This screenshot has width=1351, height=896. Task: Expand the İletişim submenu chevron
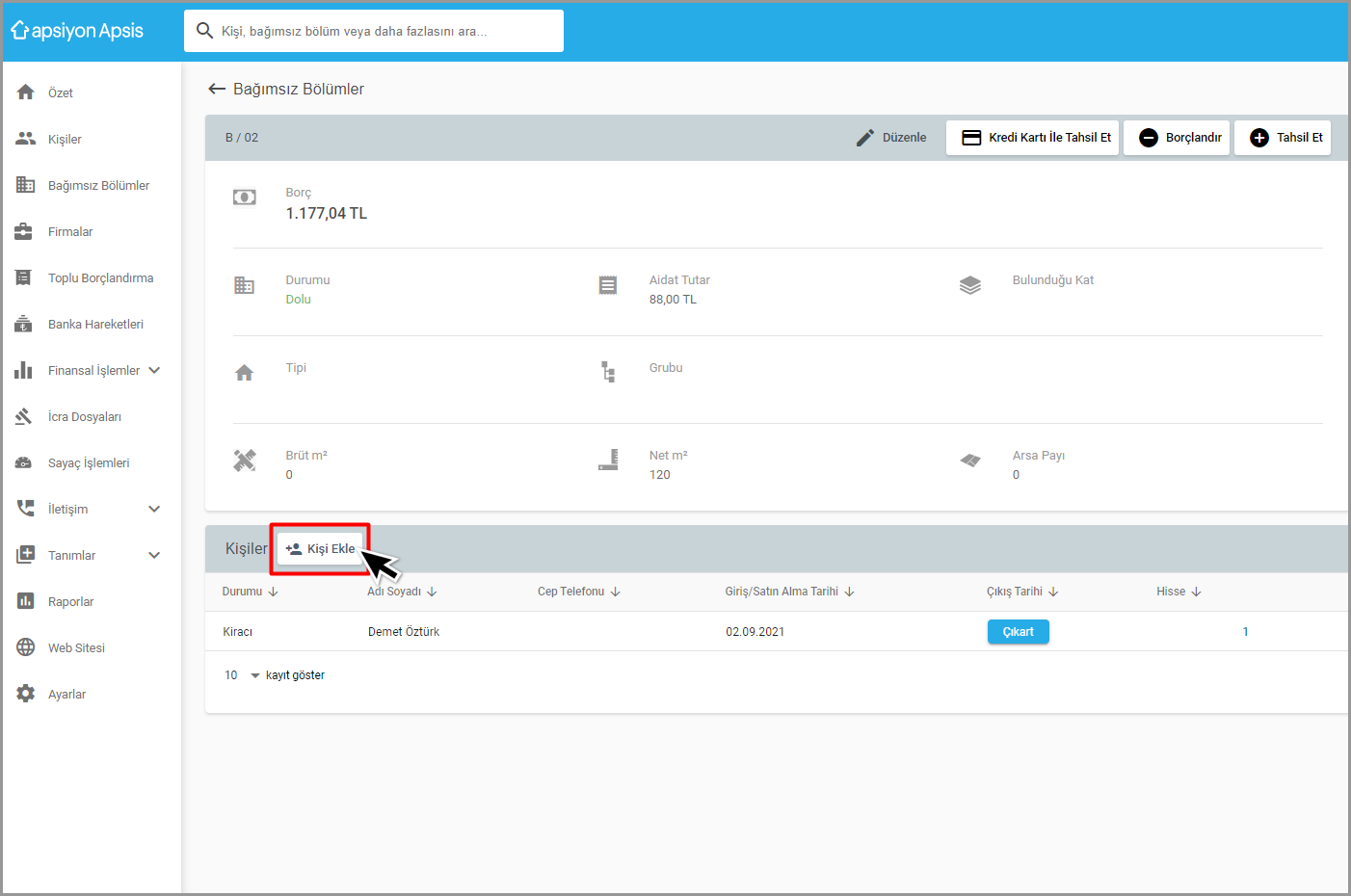[x=154, y=509]
